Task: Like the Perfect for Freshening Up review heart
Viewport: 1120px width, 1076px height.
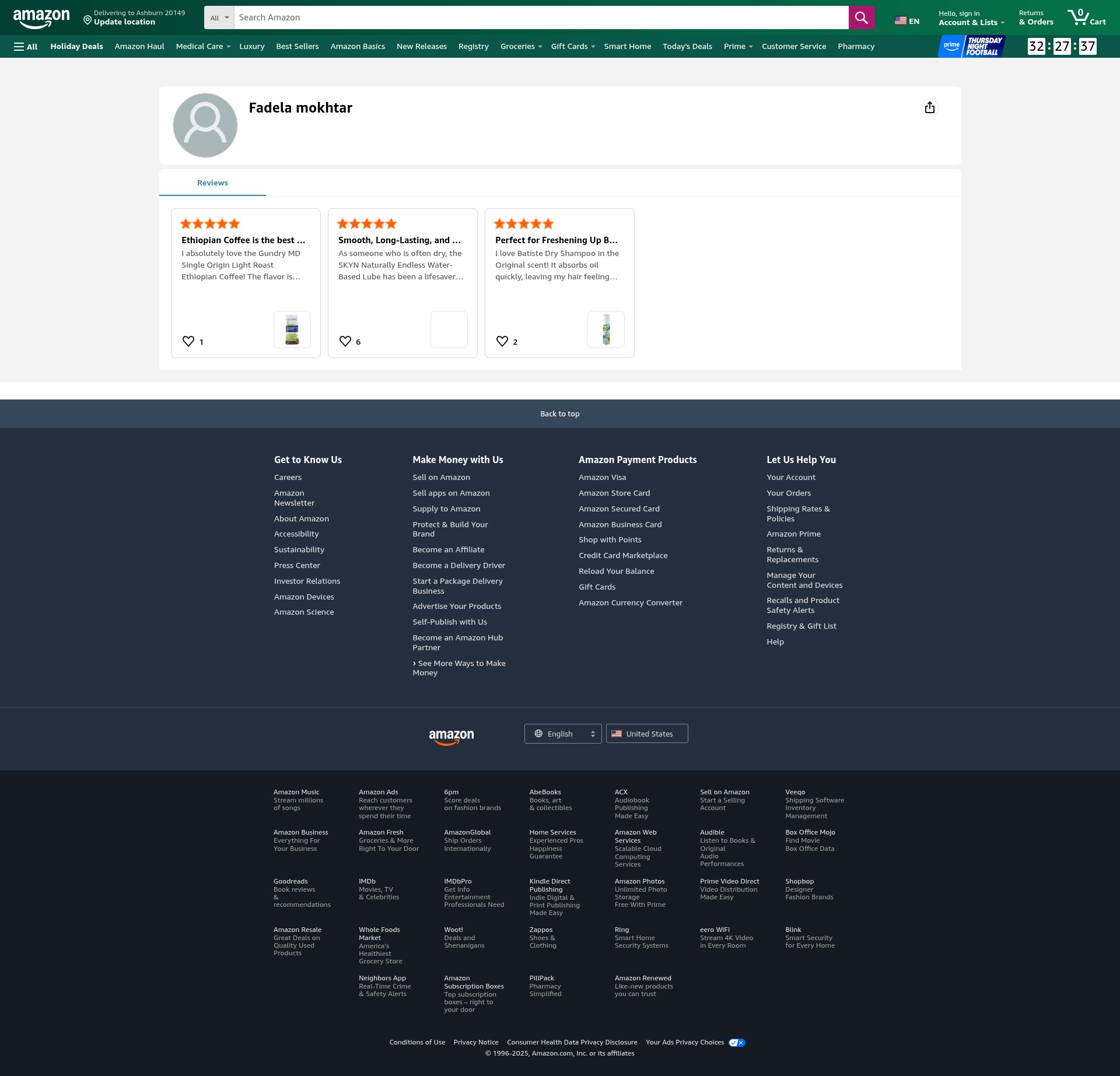Action: coord(502,342)
